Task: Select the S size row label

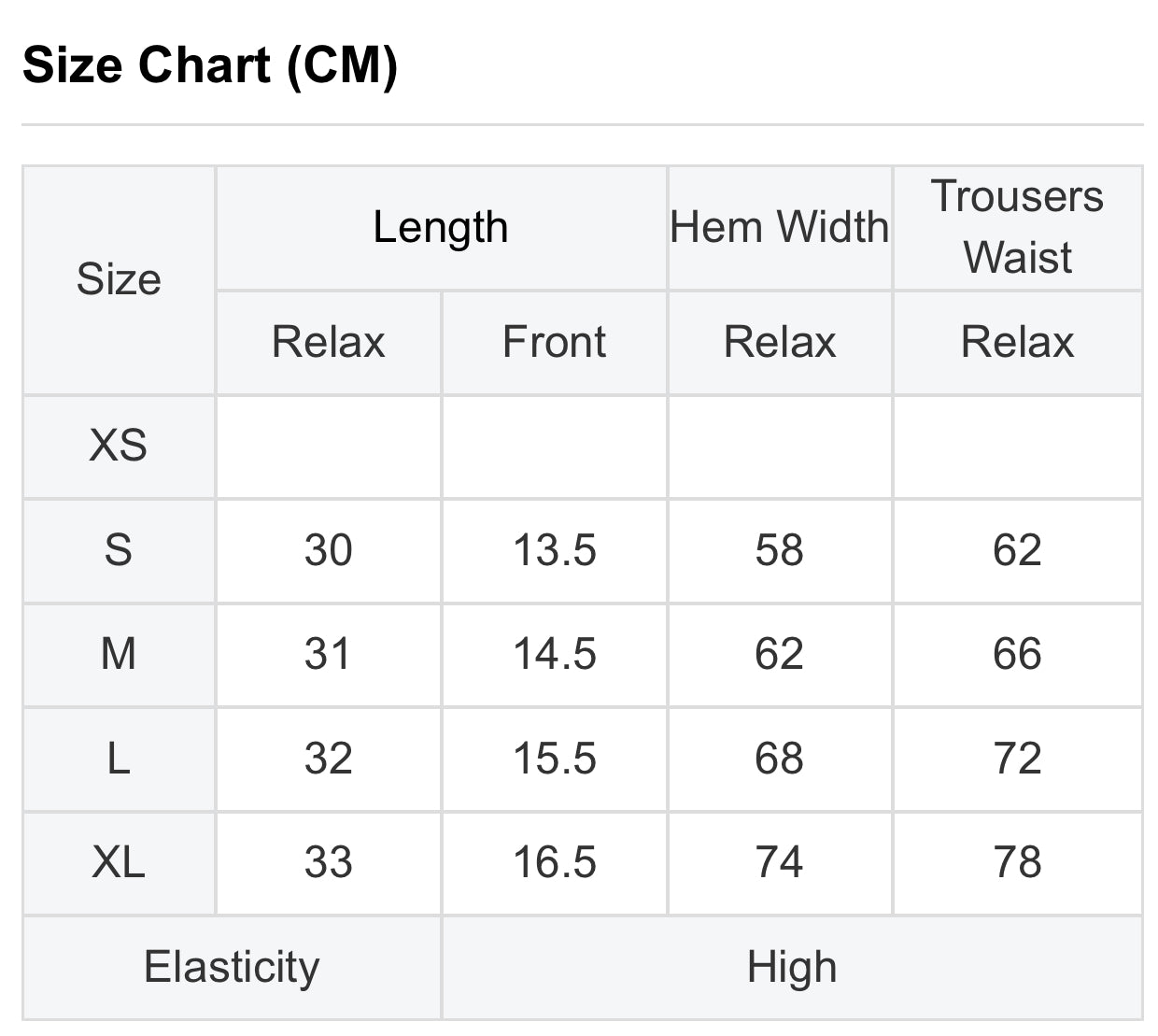Action: coord(119,550)
